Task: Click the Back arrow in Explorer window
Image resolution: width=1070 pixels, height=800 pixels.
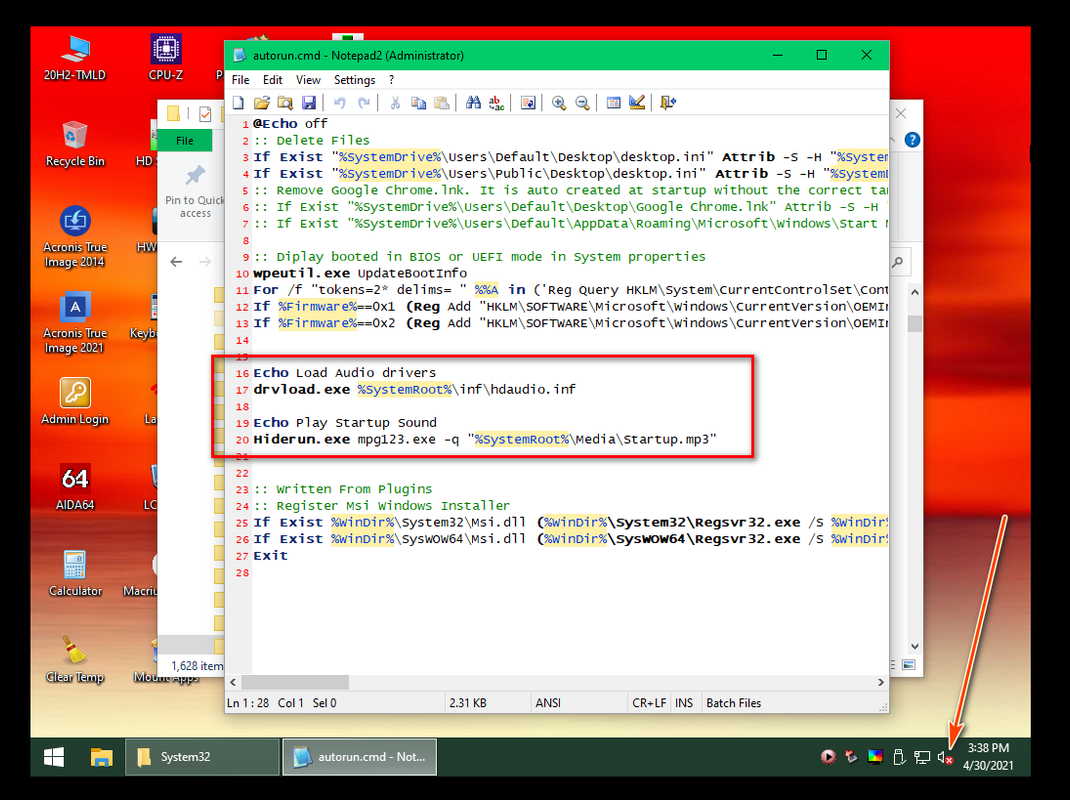Action: coord(176,262)
